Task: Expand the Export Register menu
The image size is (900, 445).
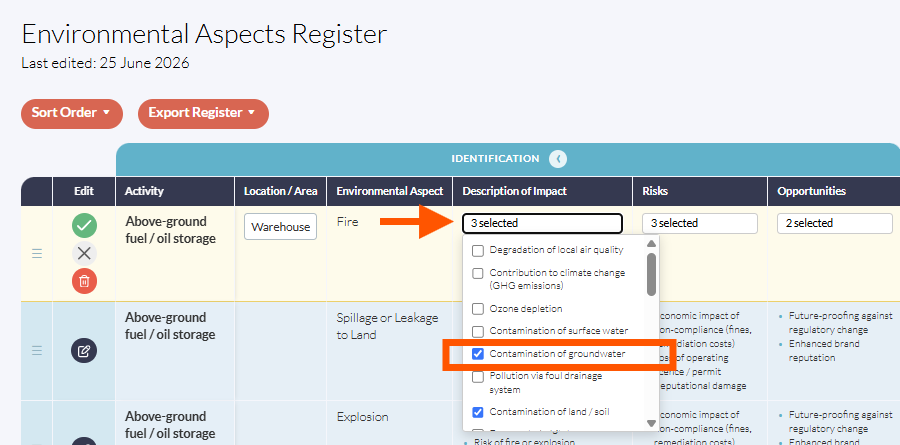Action: pos(203,113)
